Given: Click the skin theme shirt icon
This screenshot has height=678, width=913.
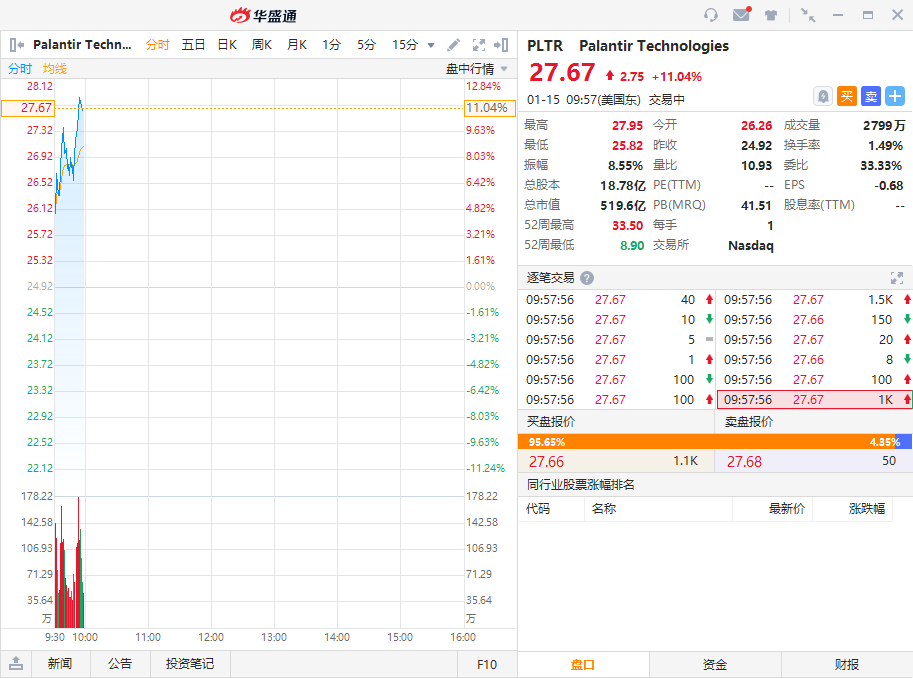Looking at the screenshot, I should coord(771,15).
